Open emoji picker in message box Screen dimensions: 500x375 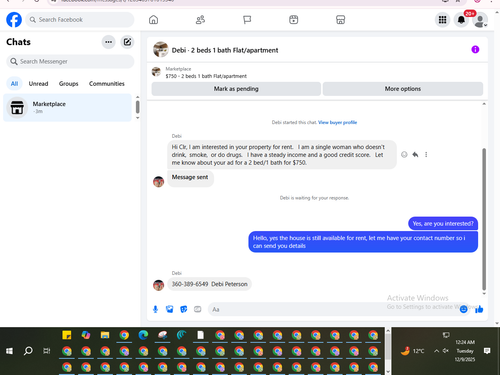coord(463,309)
